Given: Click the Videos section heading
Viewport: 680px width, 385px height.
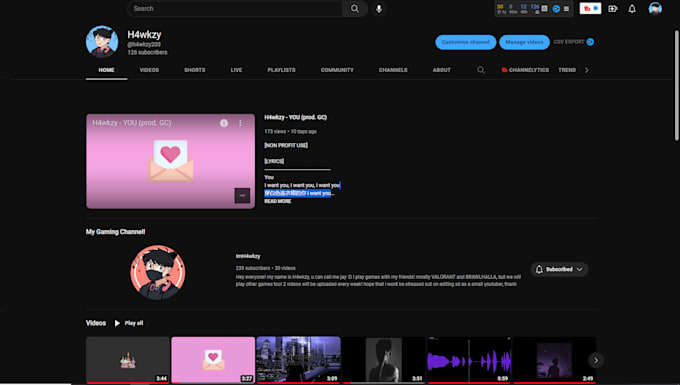Looking at the screenshot, I should pos(96,323).
